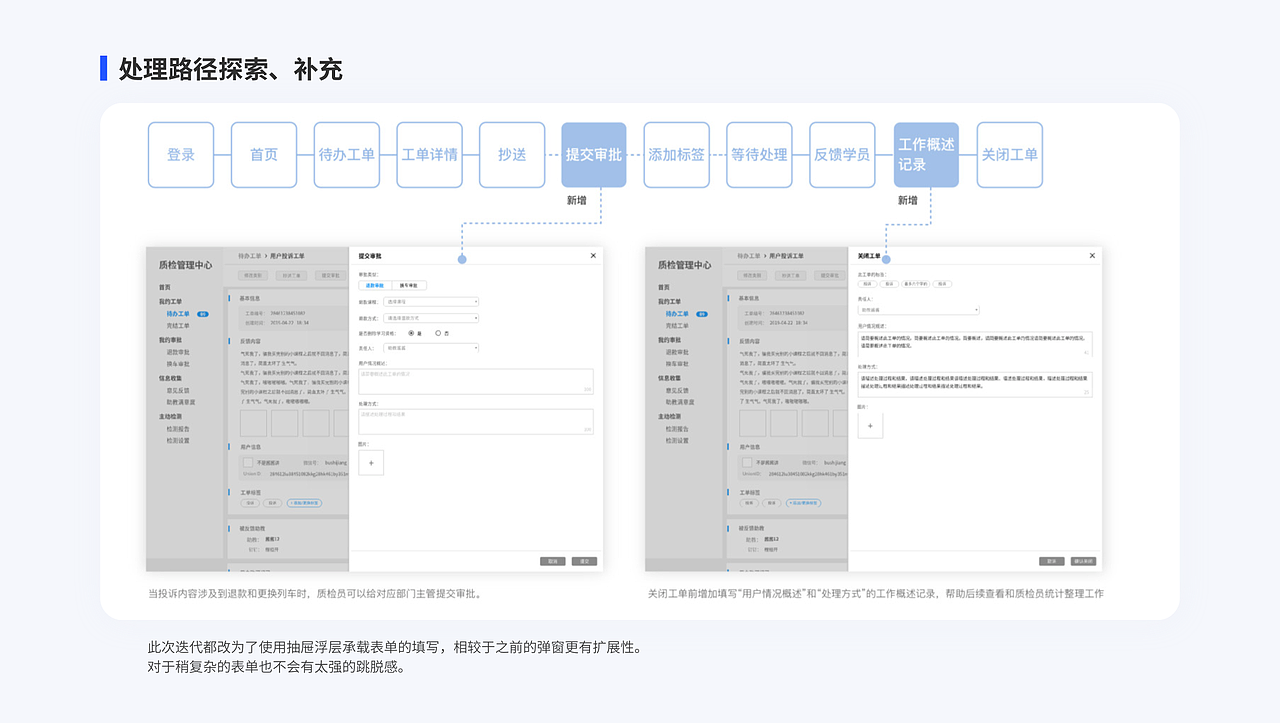The width and height of the screenshot is (1280, 723).
Task: Click the 工作概述记录 flow node
Action: point(925,154)
